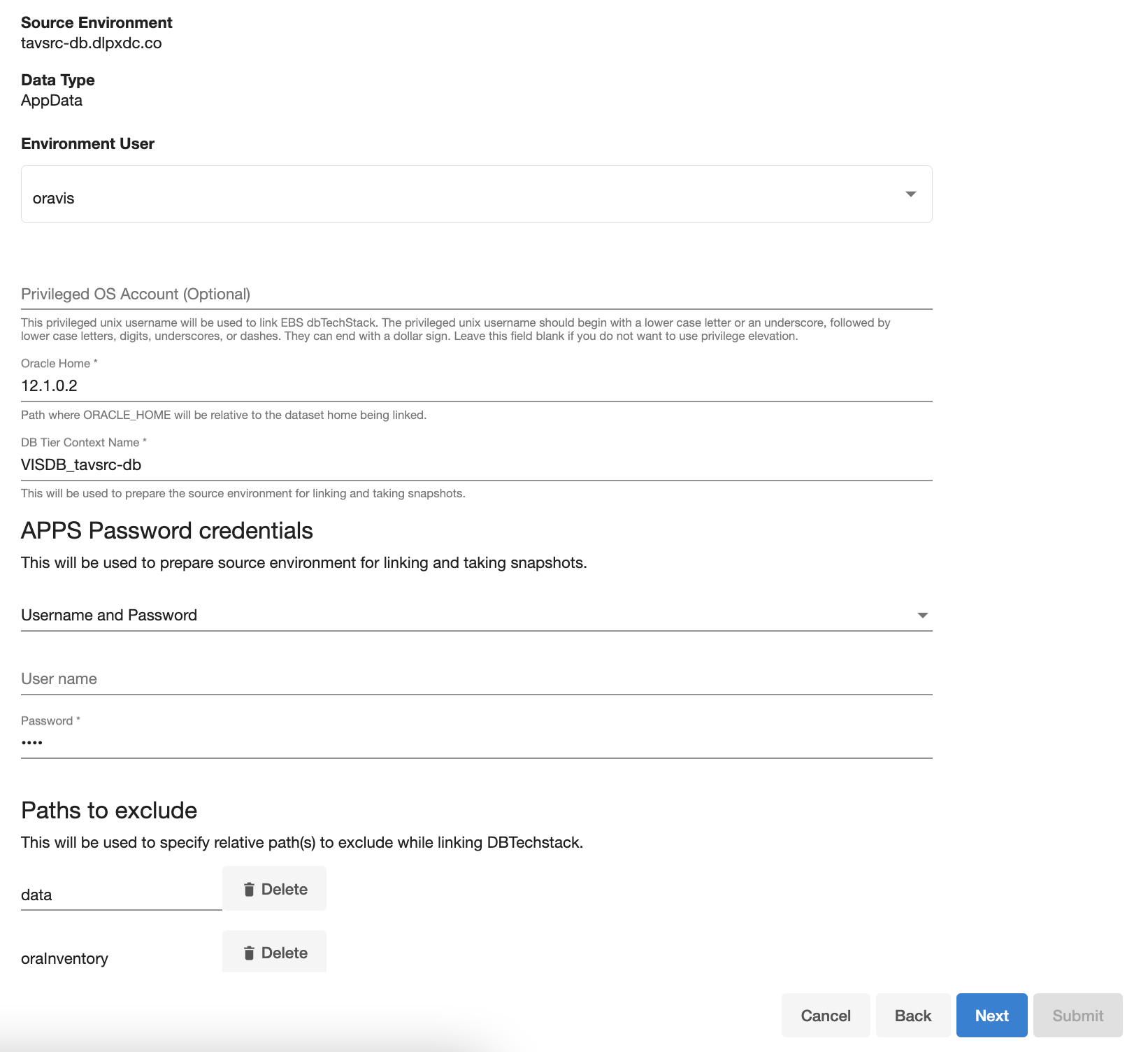Go back using the Back button
Screen dimensions: 1148x1052
point(912,1016)
